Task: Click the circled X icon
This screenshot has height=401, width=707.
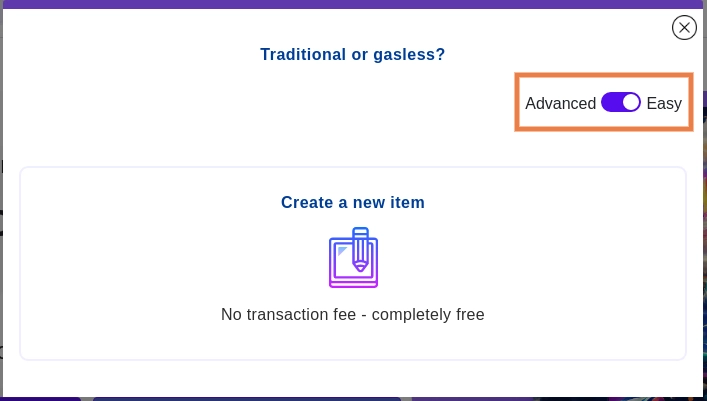Action: click(684, 28)
